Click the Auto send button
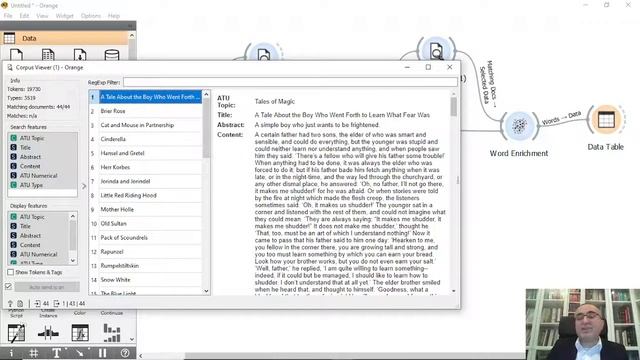Image resolution: width=640 pixels, height=360 pixels. pyautogui.click(x=47, y=287)
